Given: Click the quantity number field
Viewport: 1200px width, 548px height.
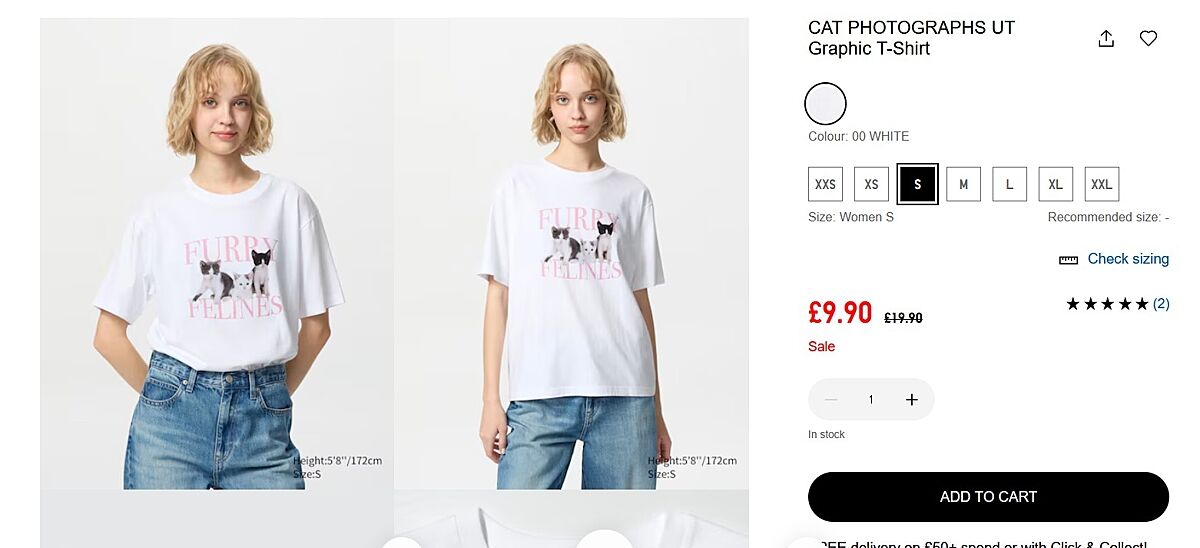Looking at the screenshot, I should [871, 400].
